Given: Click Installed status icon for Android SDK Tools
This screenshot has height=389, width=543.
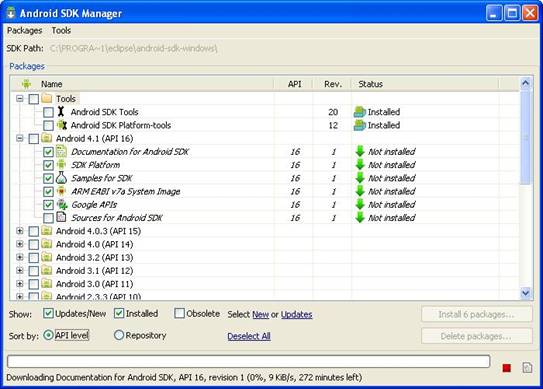Looking at the screenshot, I should pyautogui.click(x=360, y=112).
